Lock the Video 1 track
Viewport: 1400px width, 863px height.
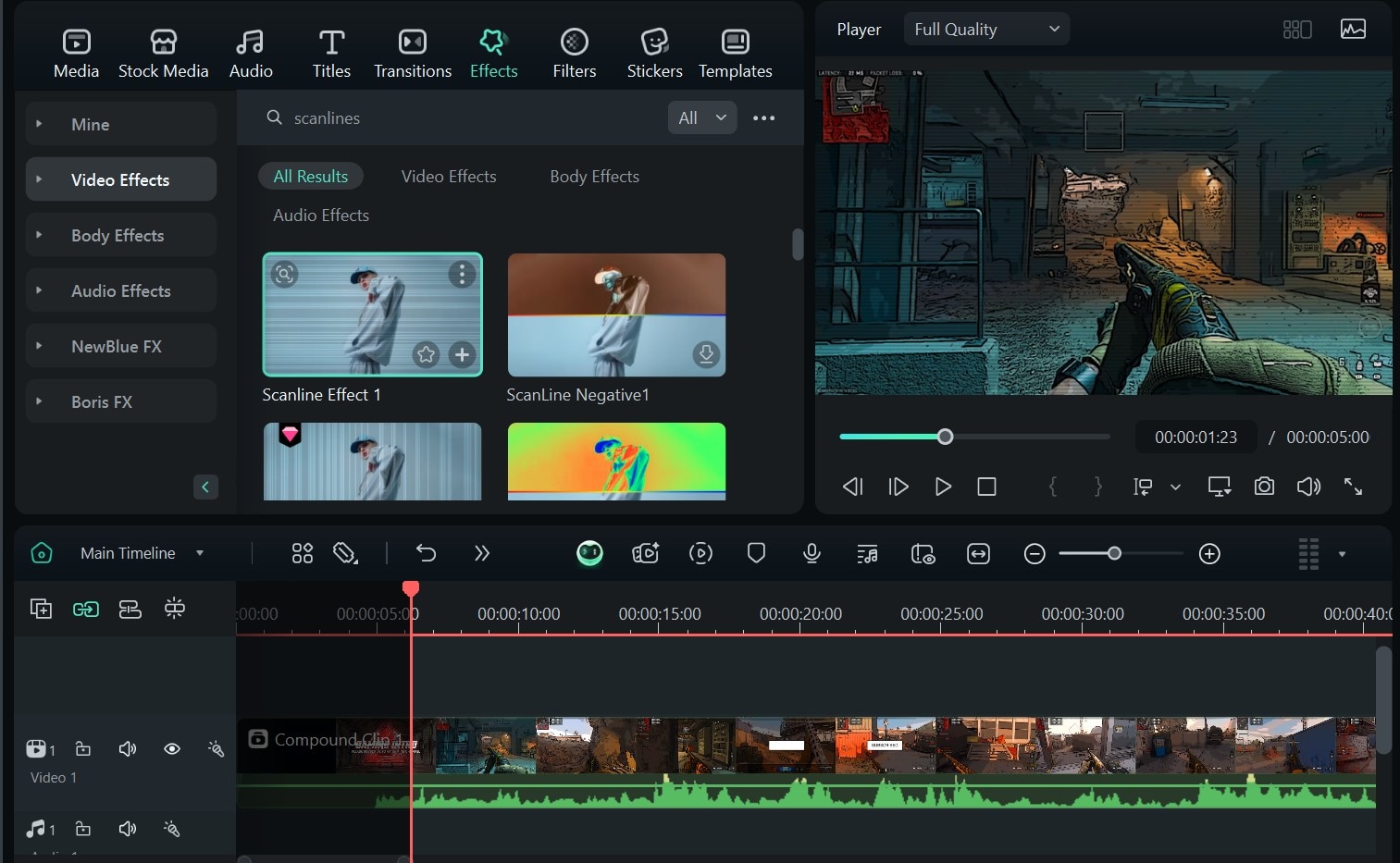tap(83, 748)
